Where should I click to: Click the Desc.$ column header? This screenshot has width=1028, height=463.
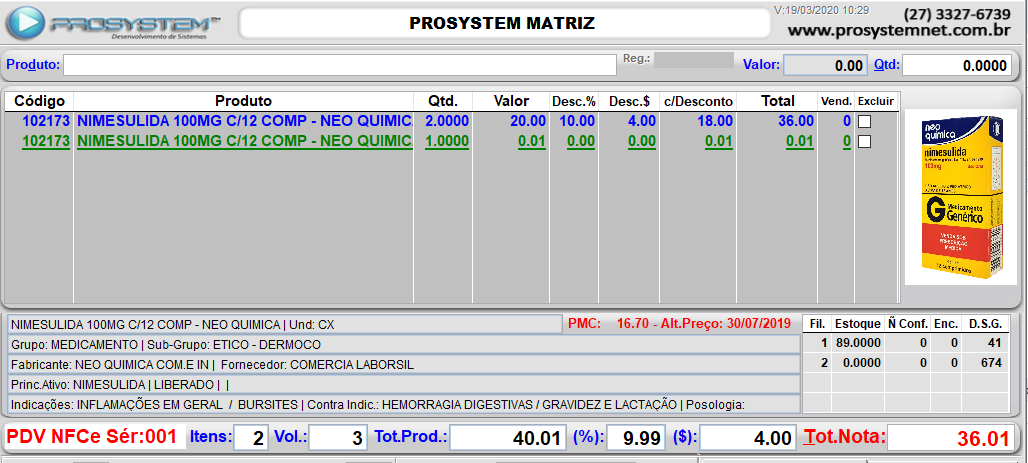[629, 101]
